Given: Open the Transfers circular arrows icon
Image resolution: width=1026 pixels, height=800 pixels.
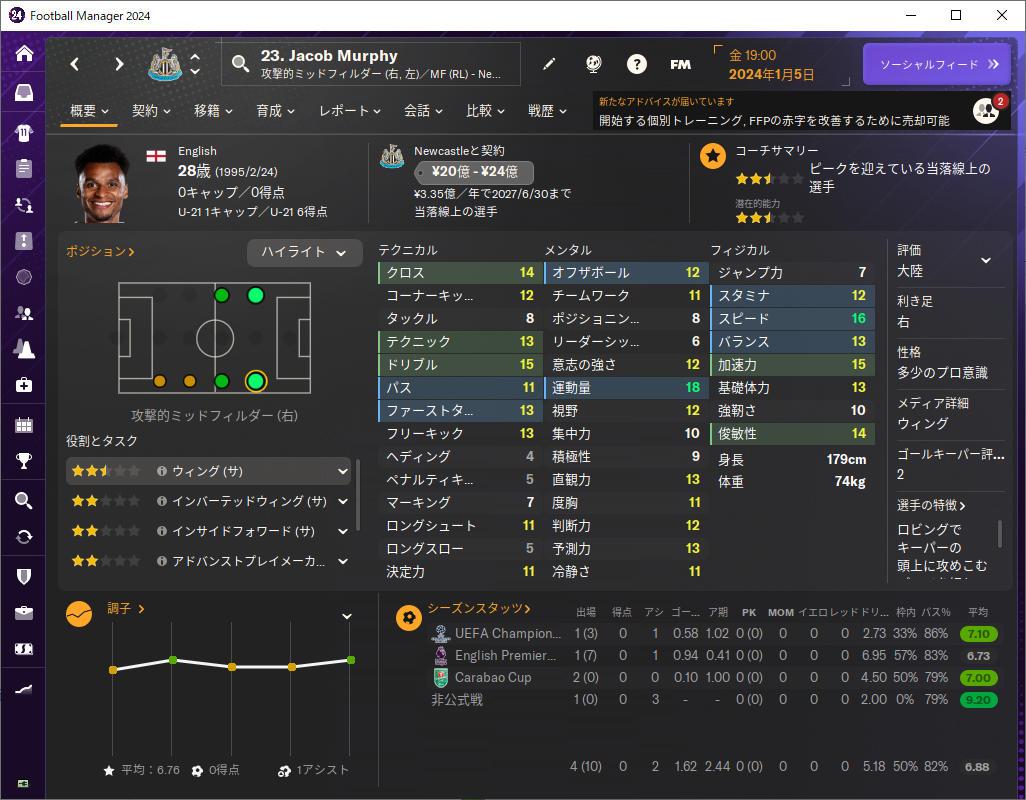Looking at the screenshot, I should [x=24, y=537].
